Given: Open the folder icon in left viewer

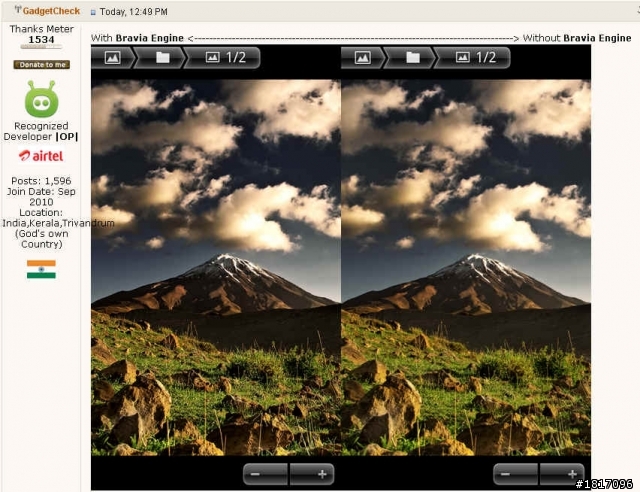Looking at the screenshot, I should click(162, 58).
